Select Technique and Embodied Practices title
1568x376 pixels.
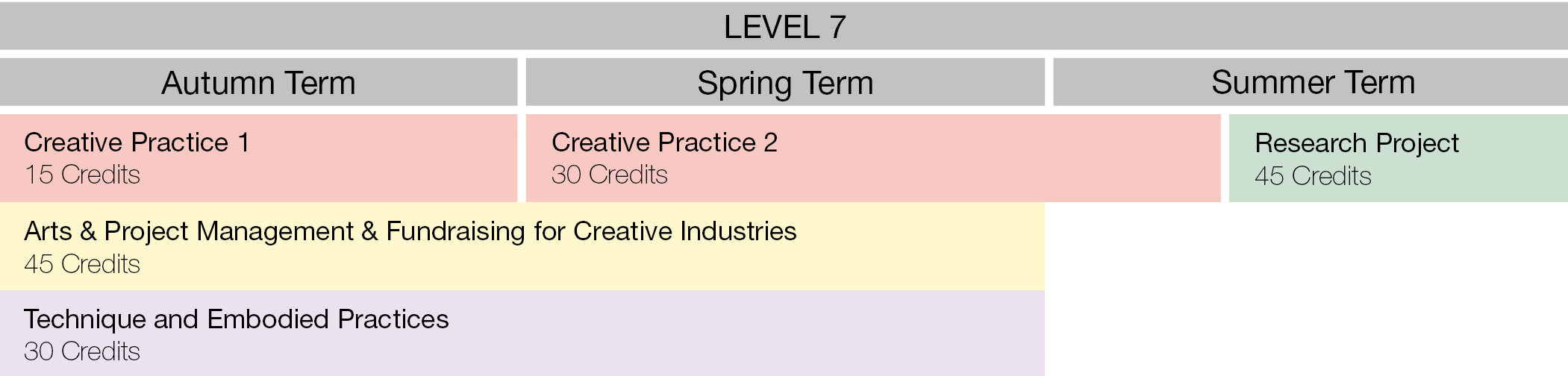236,319
